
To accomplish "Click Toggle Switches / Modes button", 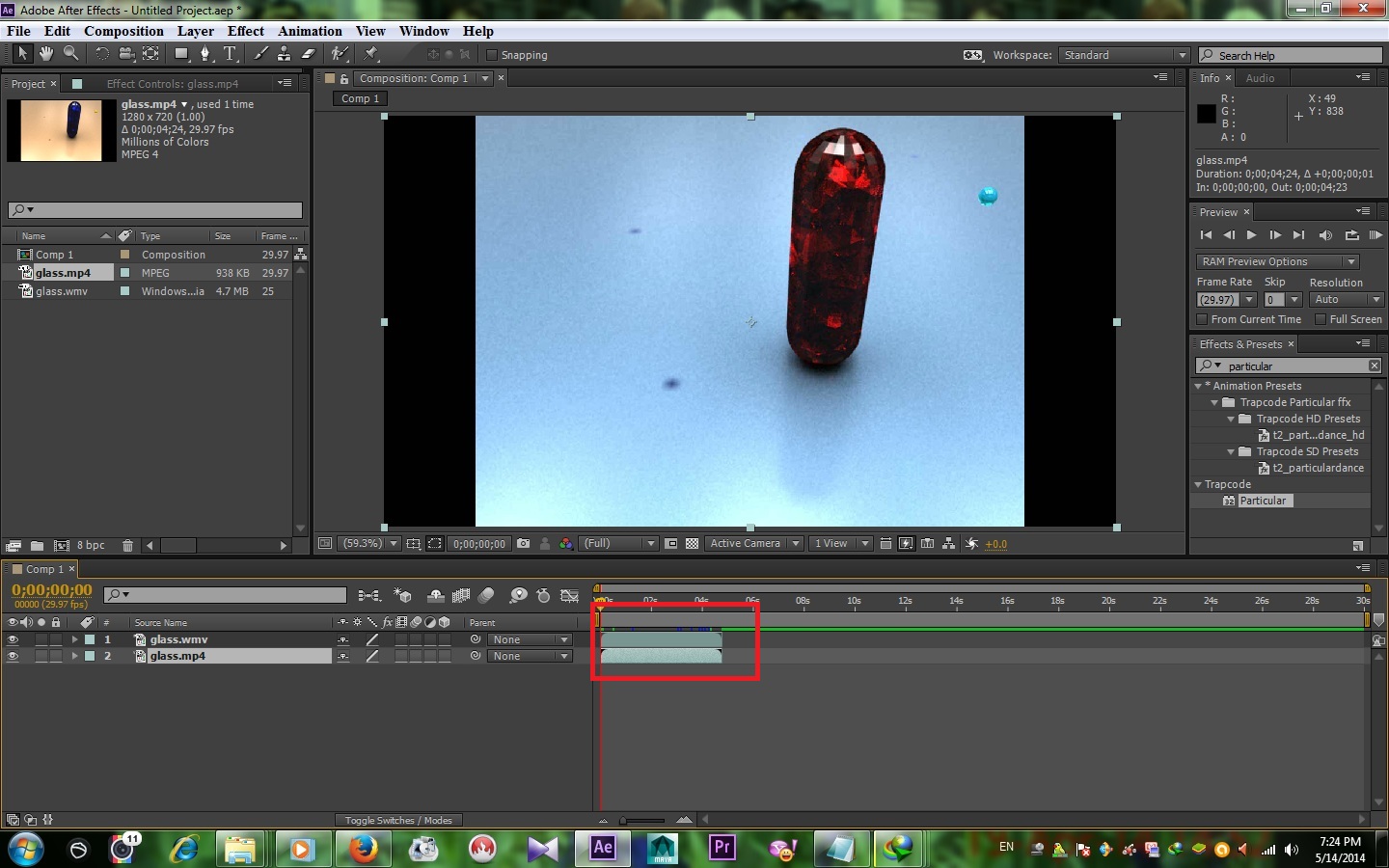I will click(398, 820).
